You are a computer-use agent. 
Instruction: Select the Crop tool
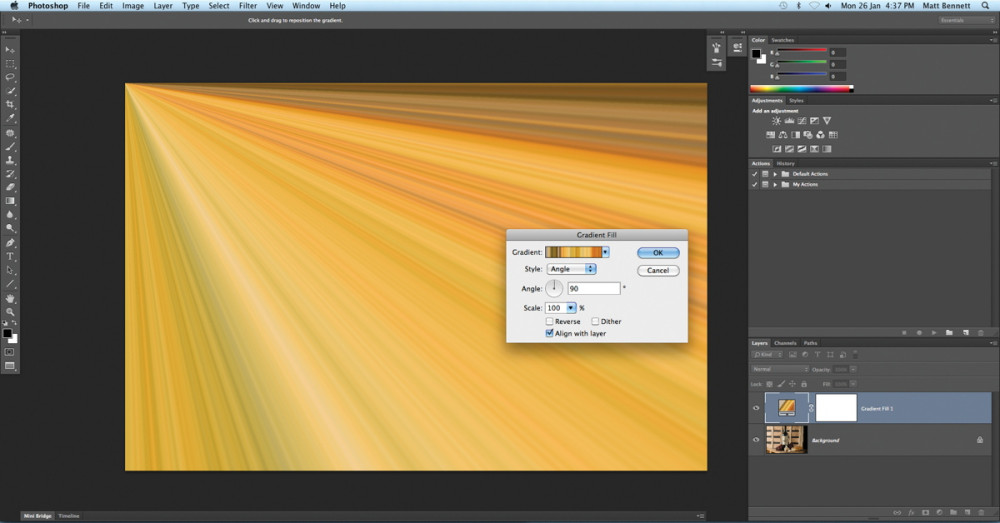tap(10, 105)
